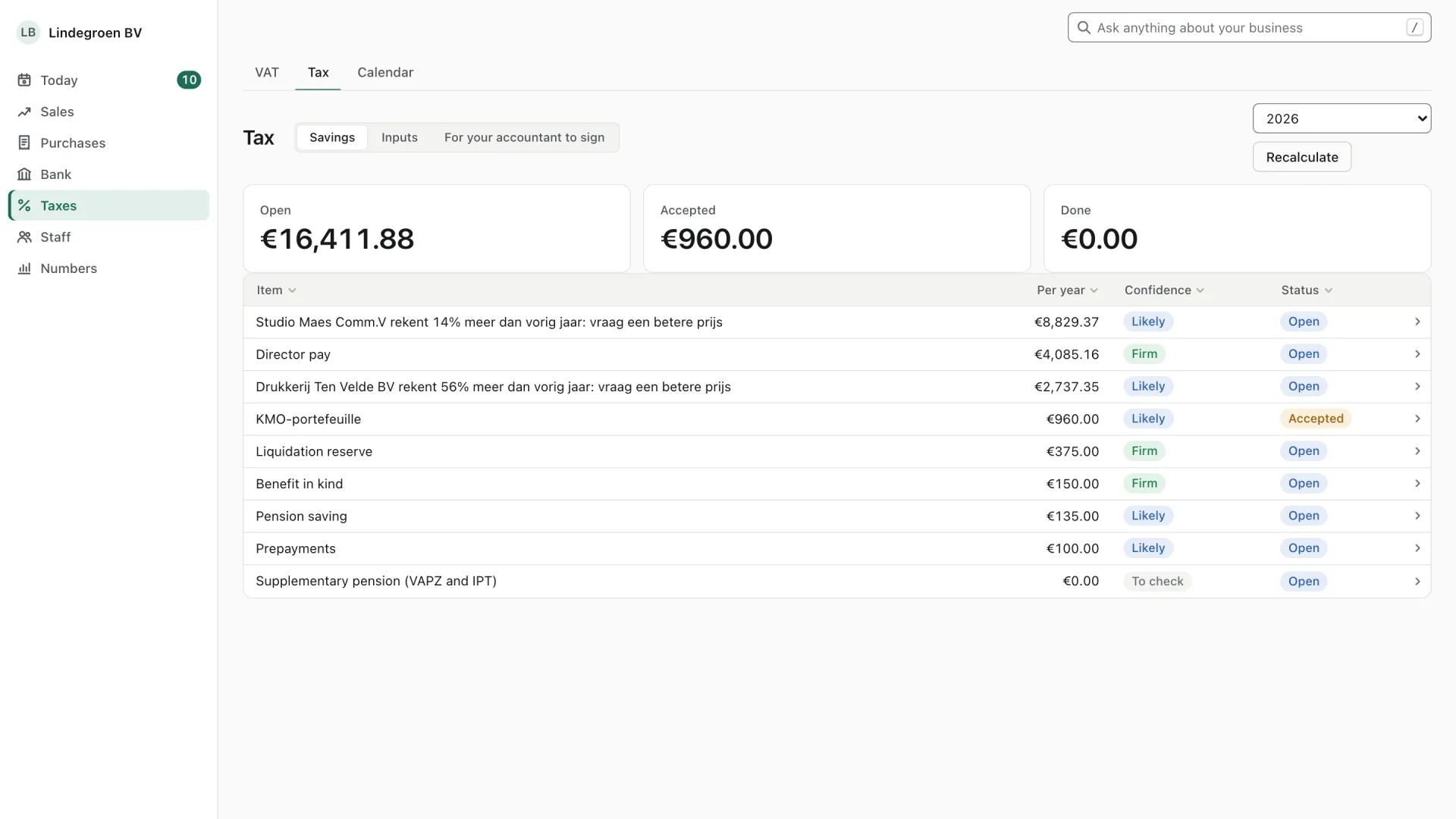Click the Recalculate button
Screen dimensions: 1456x819
1302,157
